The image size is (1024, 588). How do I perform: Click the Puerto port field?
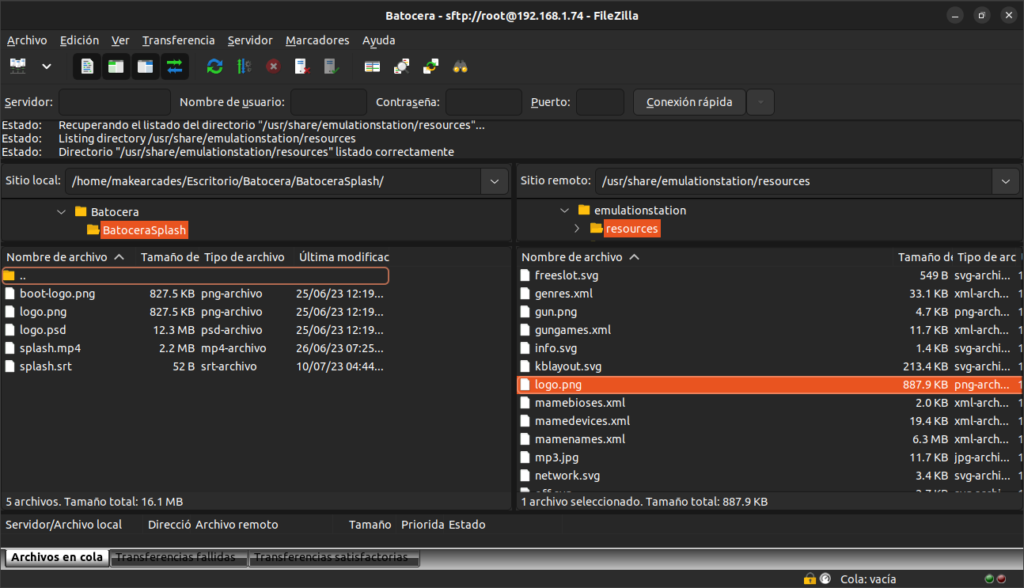tap(600, 102)
